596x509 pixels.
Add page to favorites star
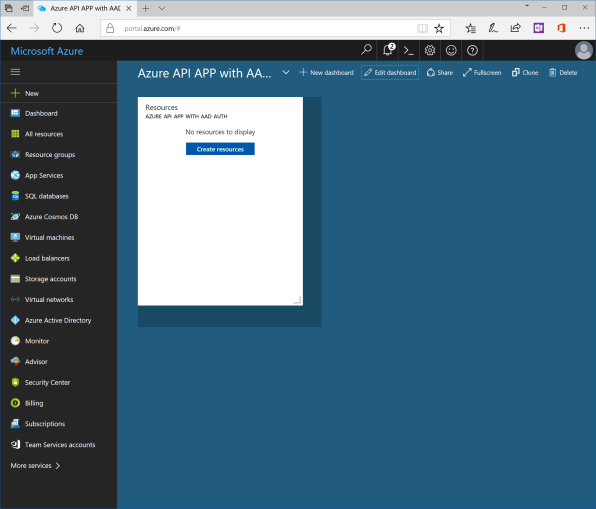tap(439, 28)
